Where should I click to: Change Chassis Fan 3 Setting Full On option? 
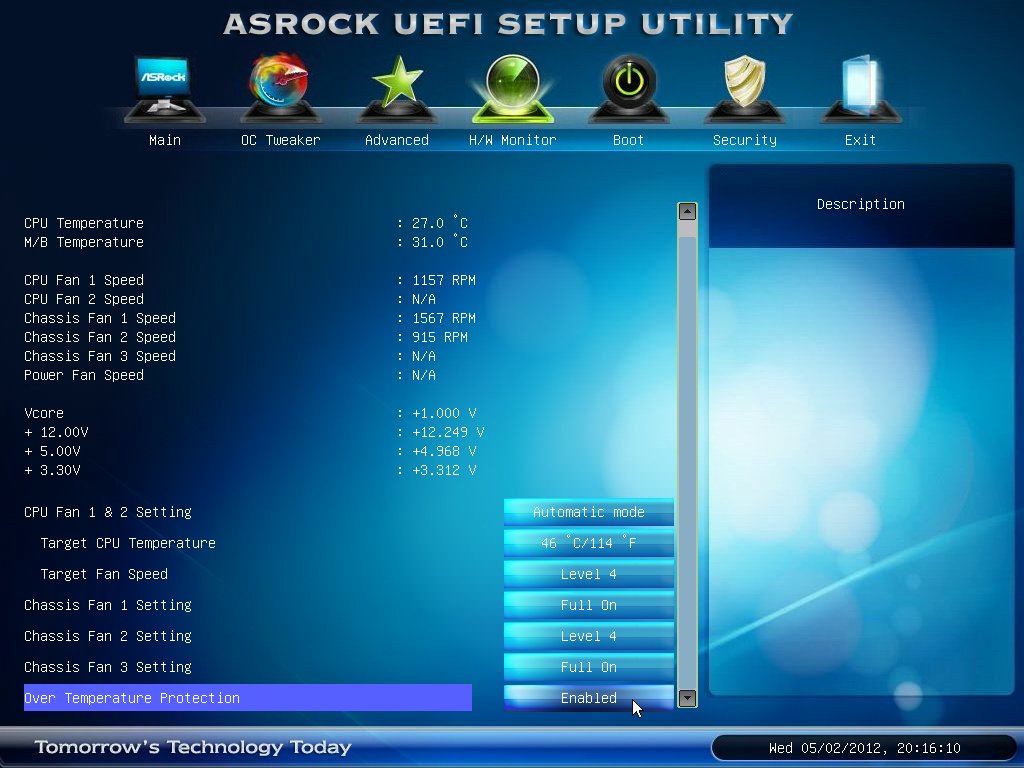tap(588, 667)
